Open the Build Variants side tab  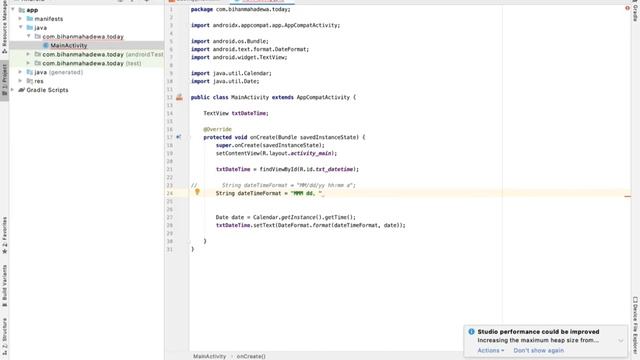click(4, 287)
